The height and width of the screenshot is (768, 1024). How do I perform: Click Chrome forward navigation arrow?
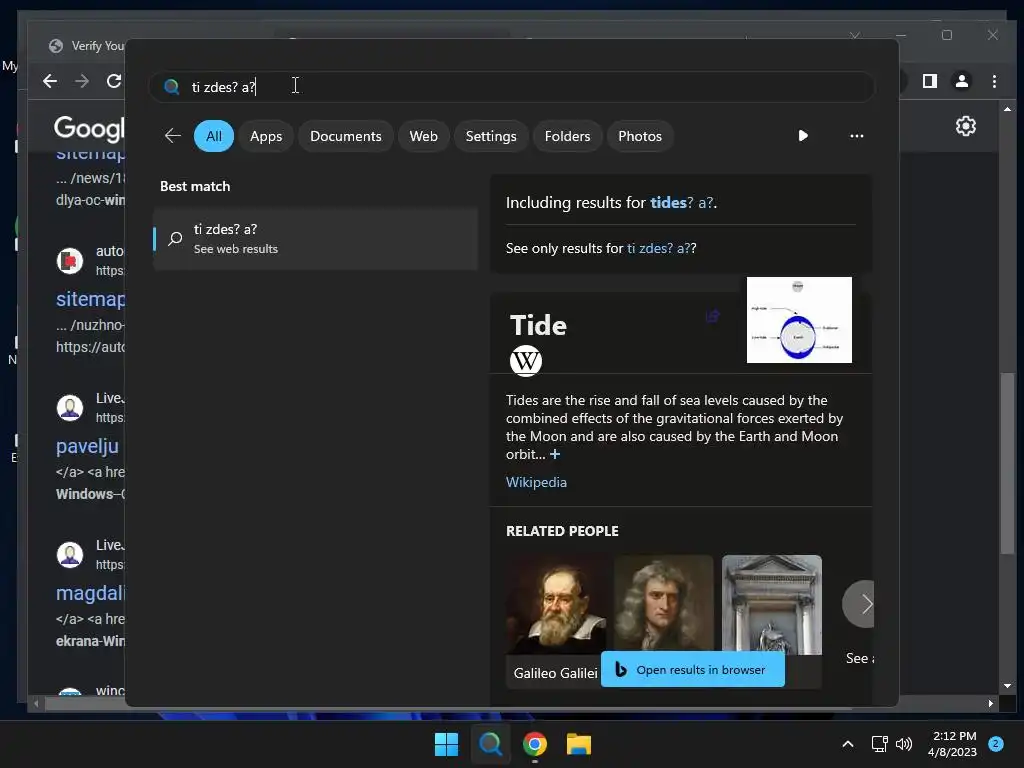pyautogui.click(x=82, y=81)
